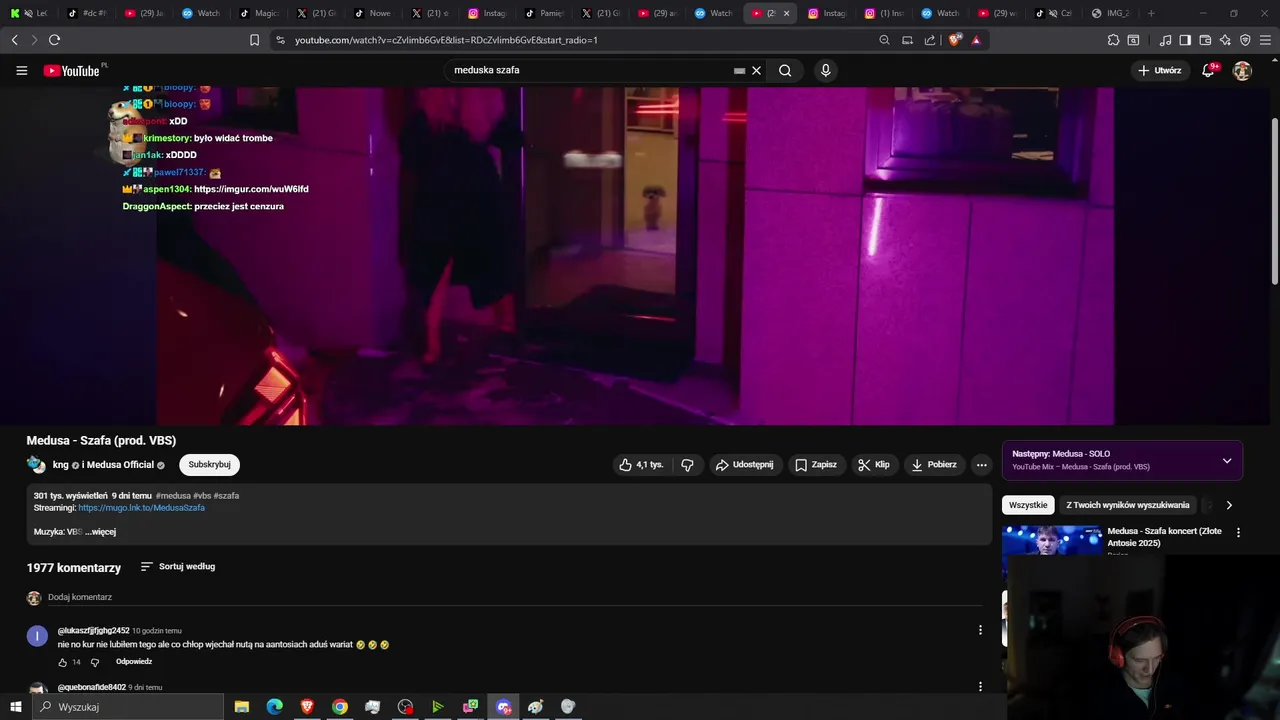Focus the Dodaj komentarz field
This screenshot has width=1280, height=720.
pyautogui.click(x=515, y=597)
